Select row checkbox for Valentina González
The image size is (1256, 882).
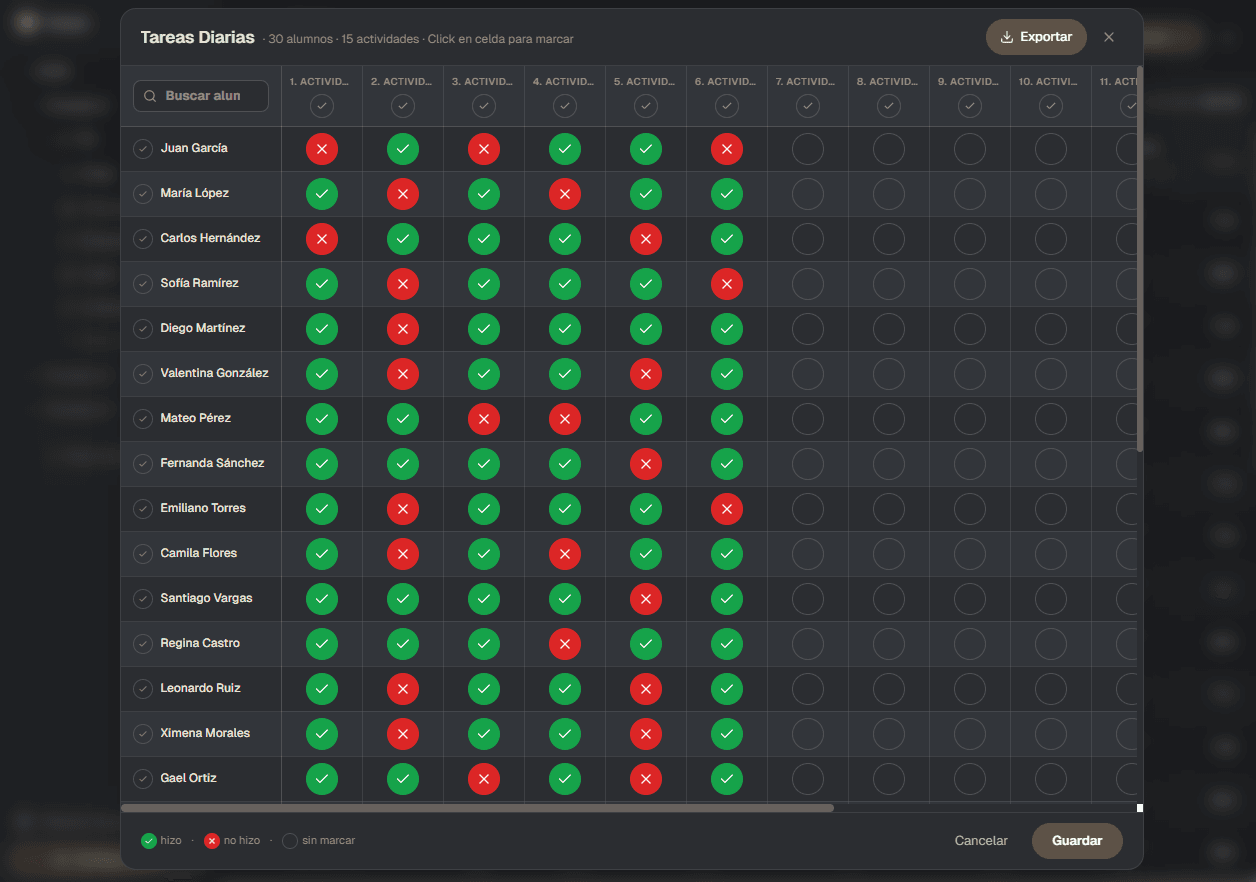click(143, 374)
